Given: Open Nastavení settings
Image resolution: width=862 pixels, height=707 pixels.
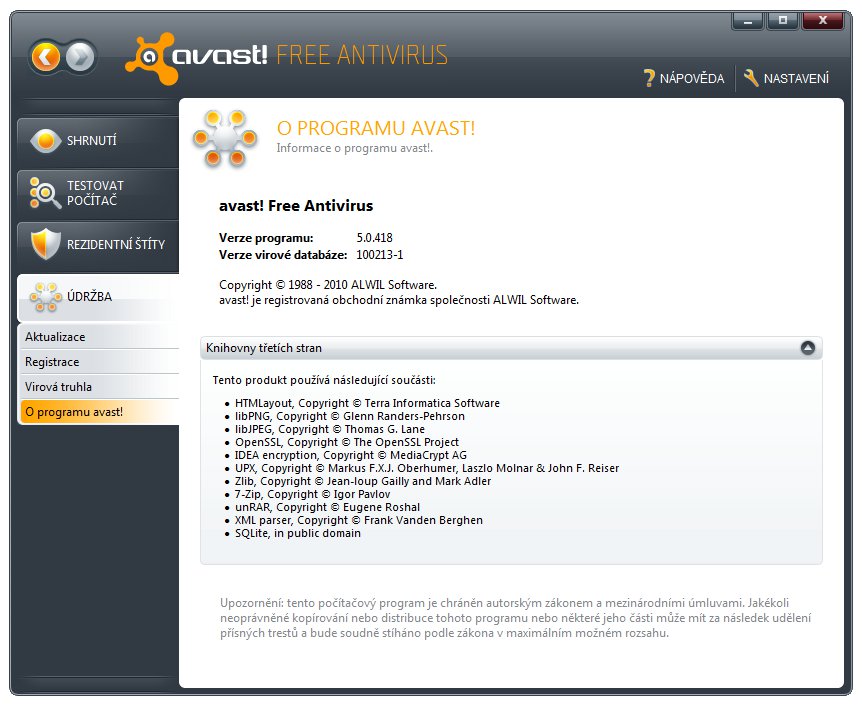Looking at the screenshot, I should tap(786, 78).
